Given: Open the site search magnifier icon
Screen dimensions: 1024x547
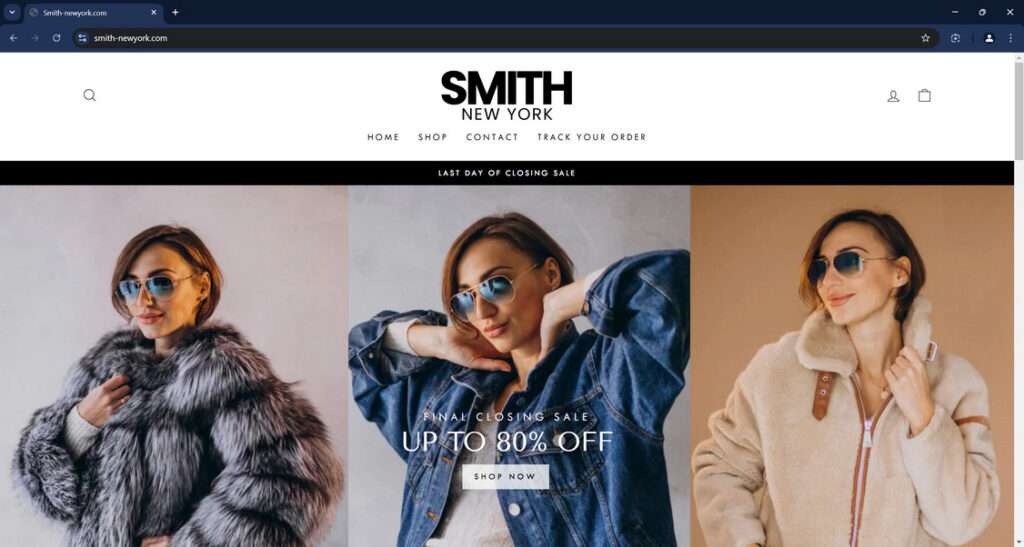Looking at the screenshot, I should [x=89, y=95].
